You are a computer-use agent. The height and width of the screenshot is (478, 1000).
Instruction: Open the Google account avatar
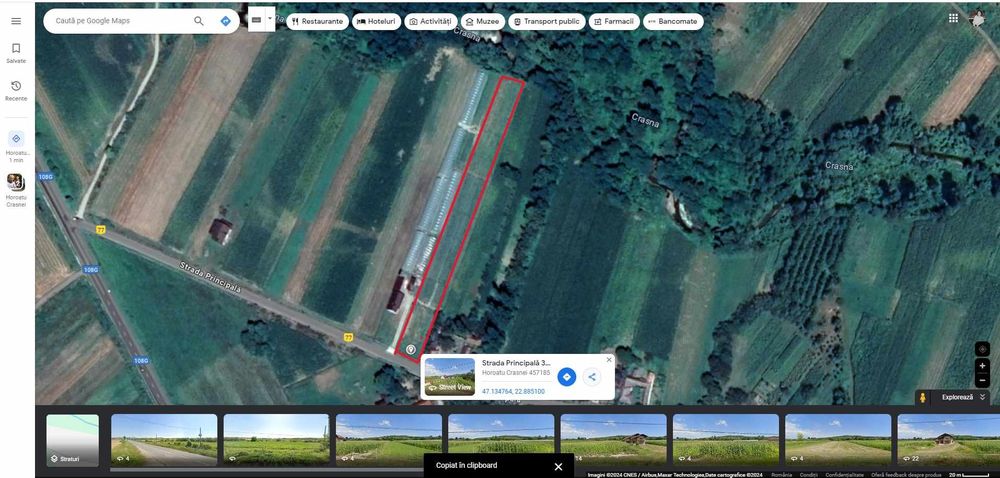pyautogui.click(x=978, y=19)
